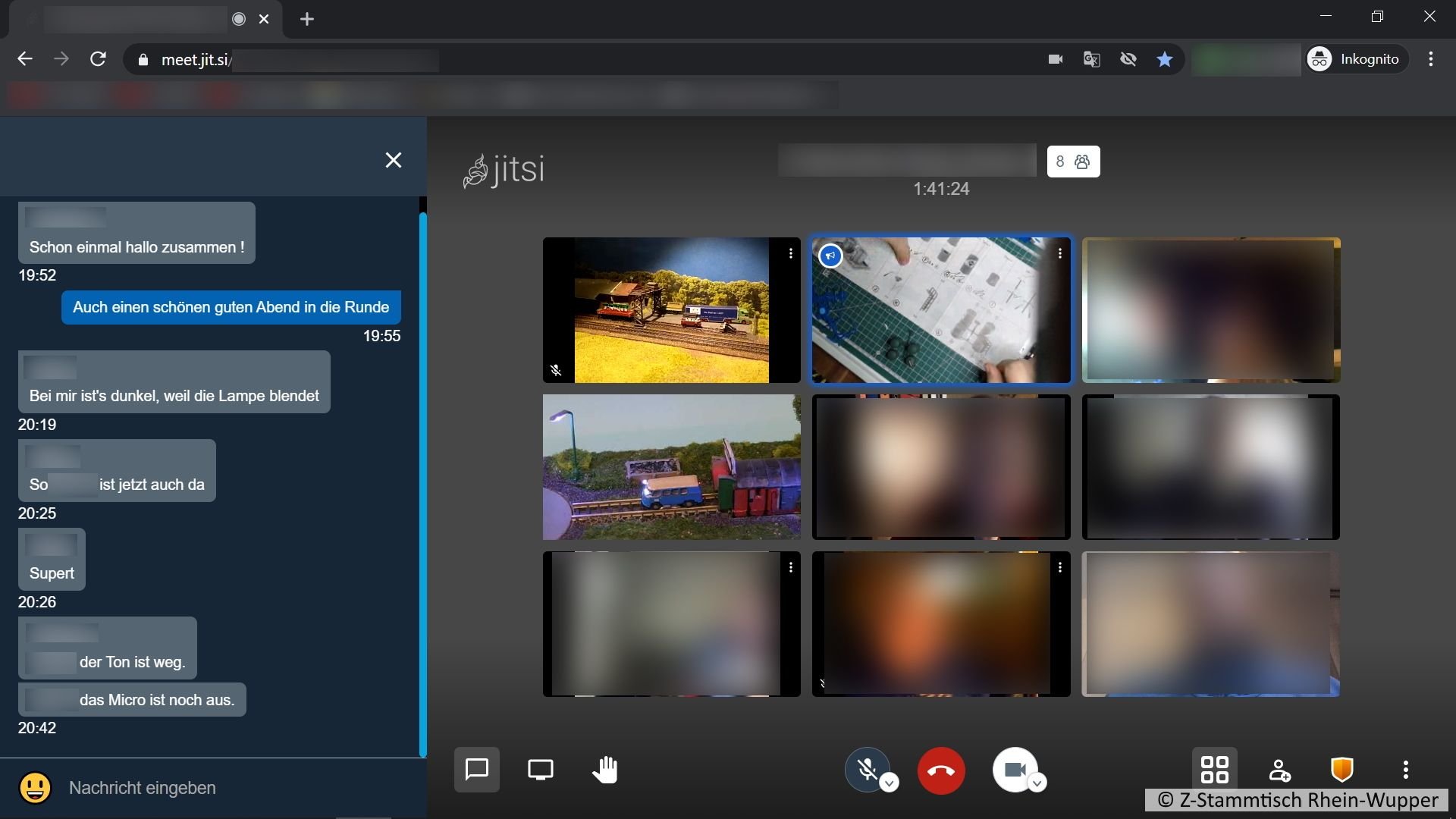Open options menu on speaker's video tile

(1059, 254)
